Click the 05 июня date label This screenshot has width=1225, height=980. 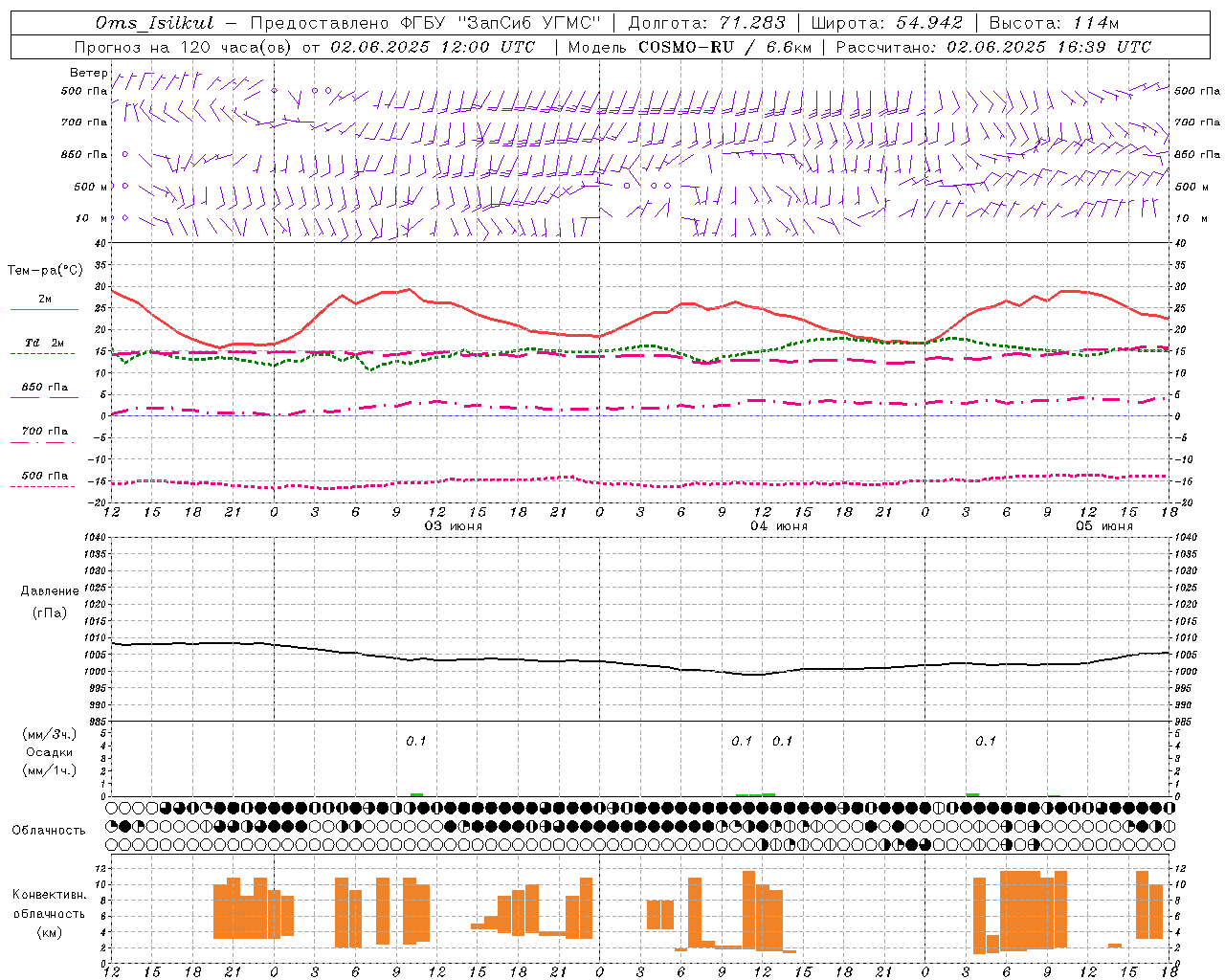coord(1104,526)
